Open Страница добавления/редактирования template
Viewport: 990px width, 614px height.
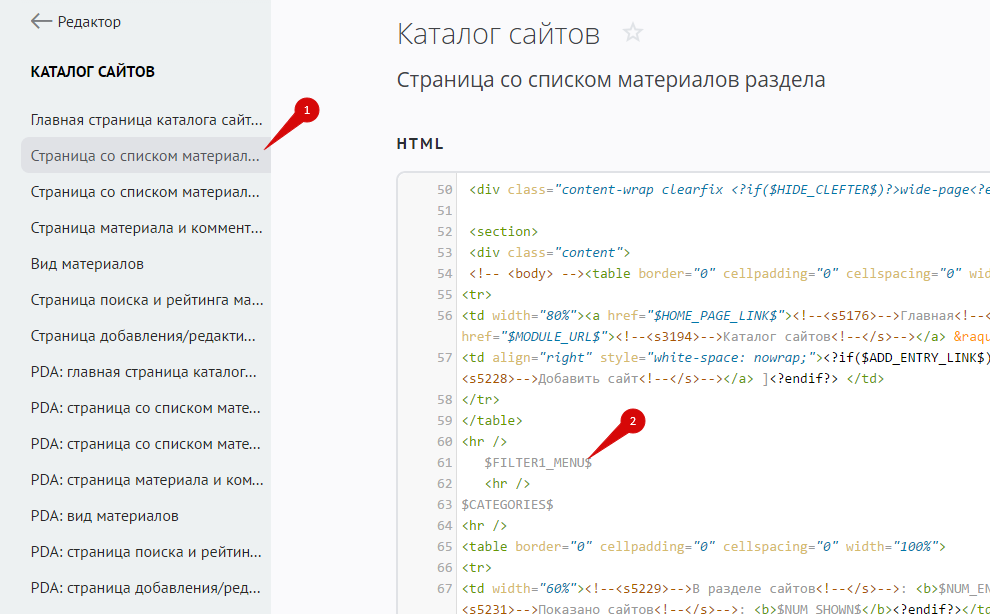click(146, 336)
